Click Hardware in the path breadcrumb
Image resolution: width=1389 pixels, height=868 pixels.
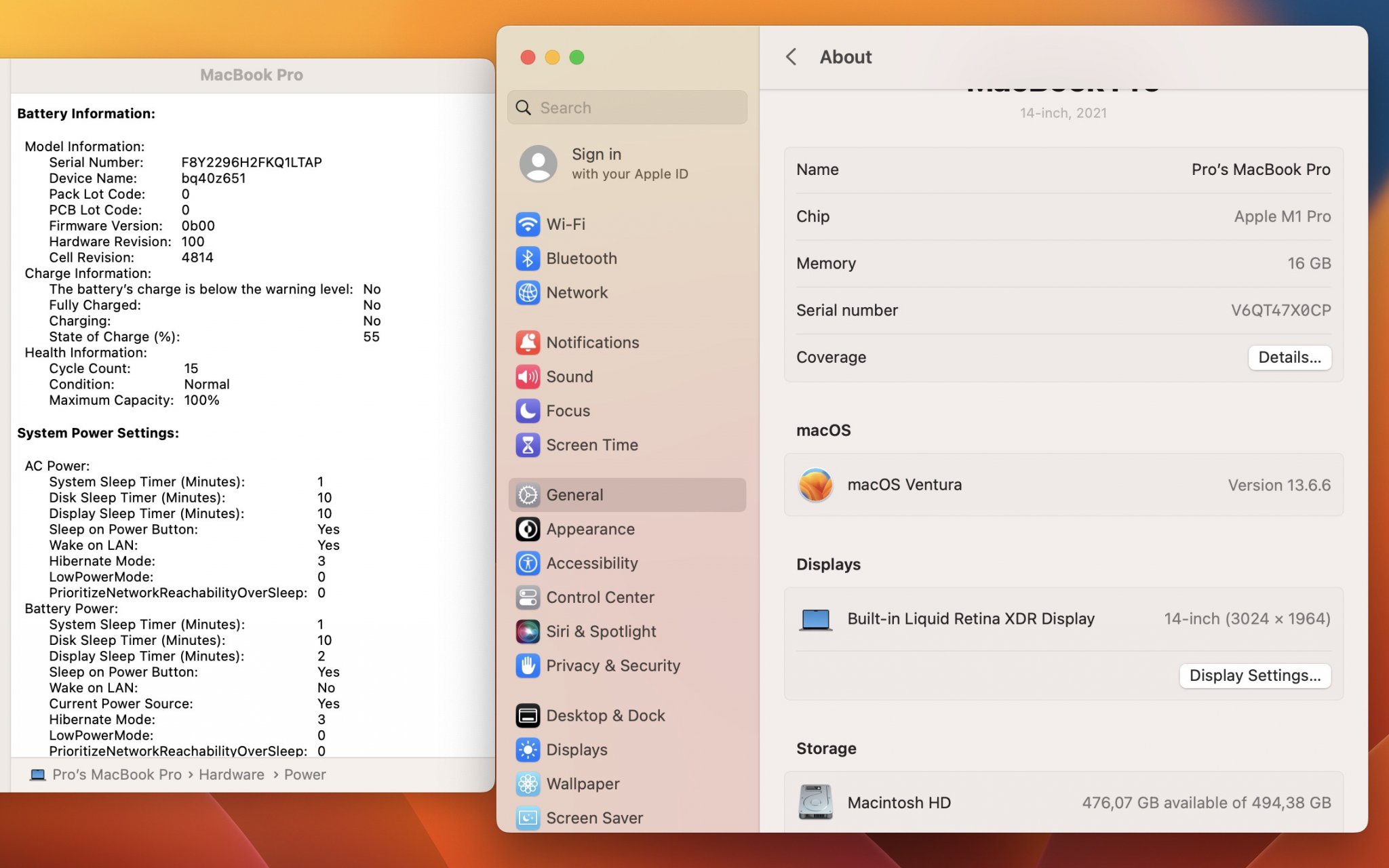tap(231, 774)
